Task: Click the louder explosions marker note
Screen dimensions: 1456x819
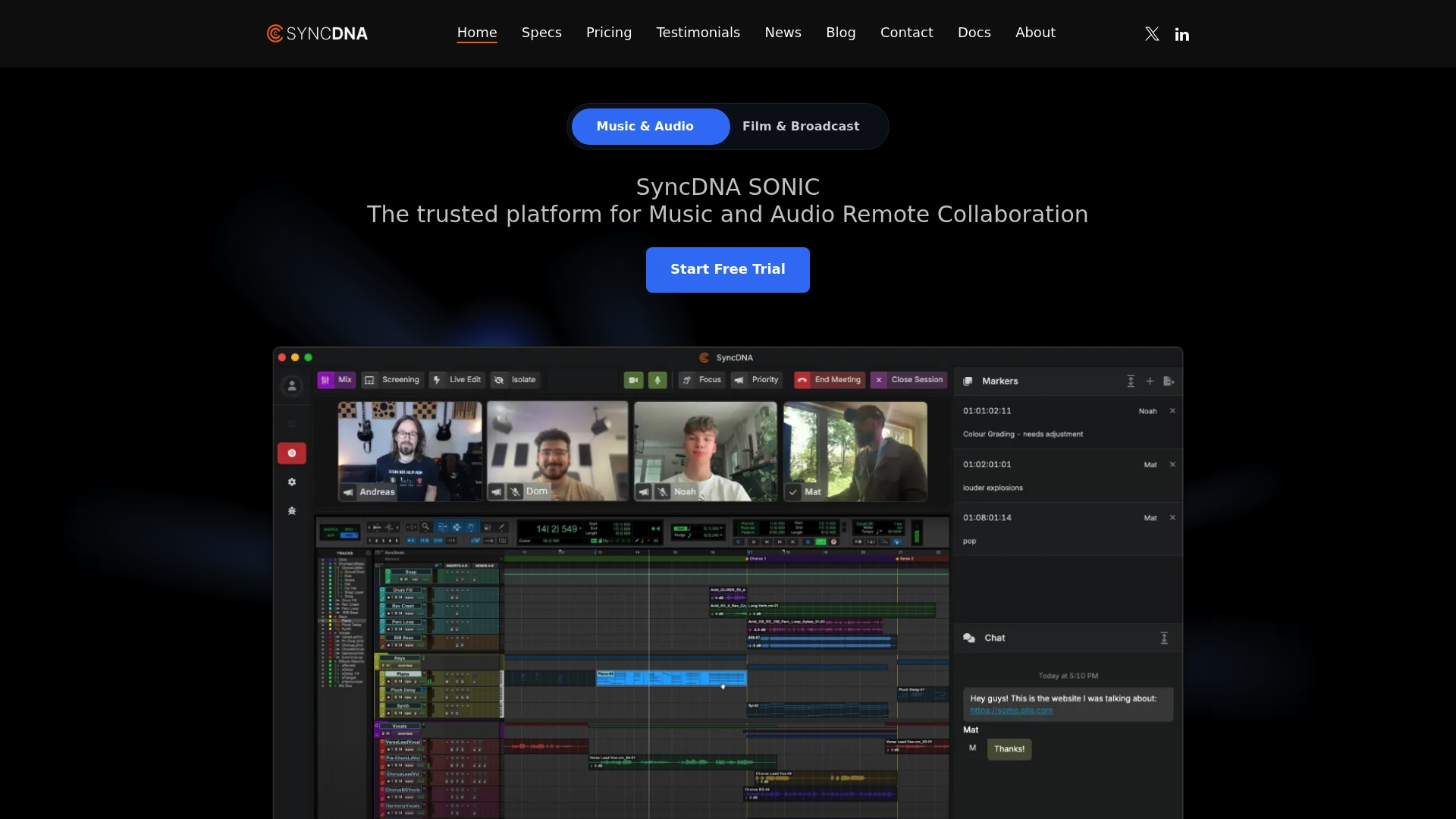Action: click(x=993, y=488)
